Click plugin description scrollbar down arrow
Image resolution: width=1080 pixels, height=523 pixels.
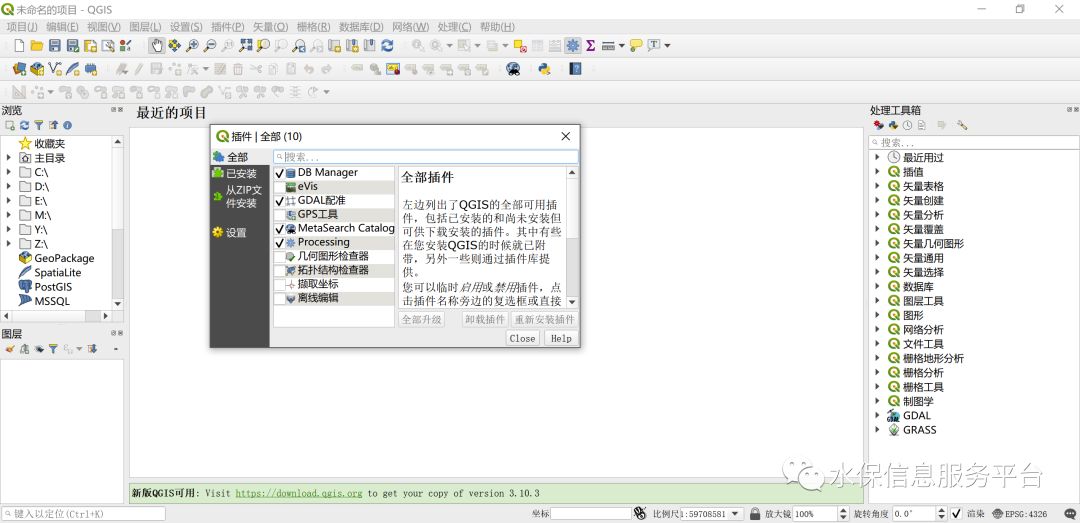pyautogui.click(x=572, y=302)
